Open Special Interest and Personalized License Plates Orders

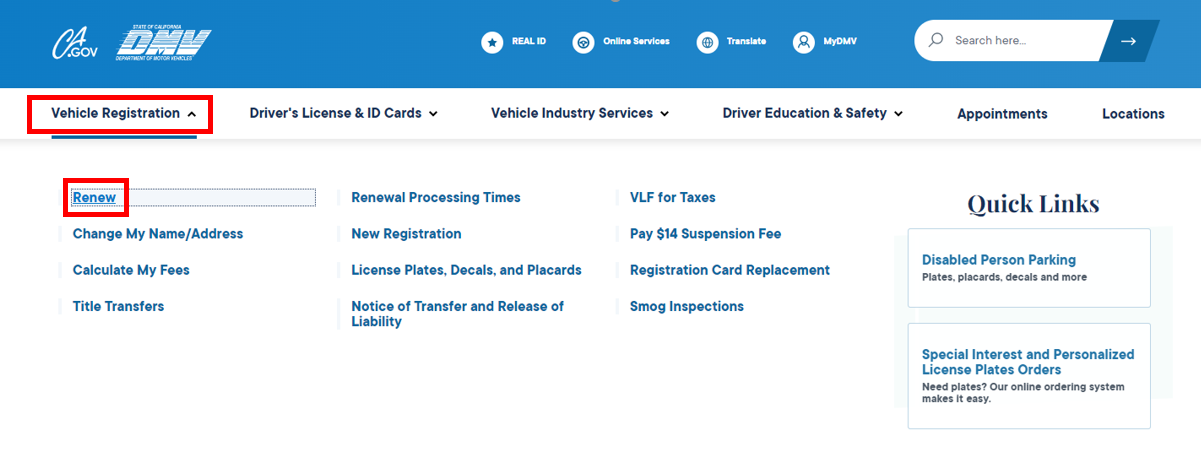1029,376
